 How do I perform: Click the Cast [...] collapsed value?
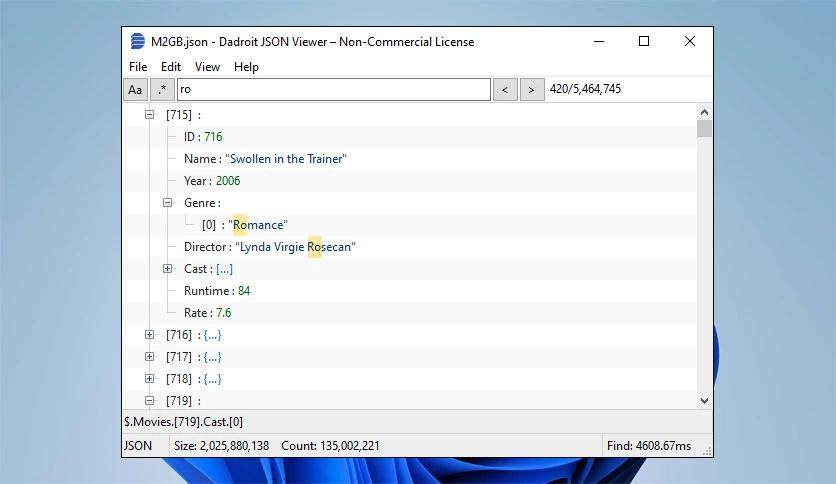tap(224, 269)
